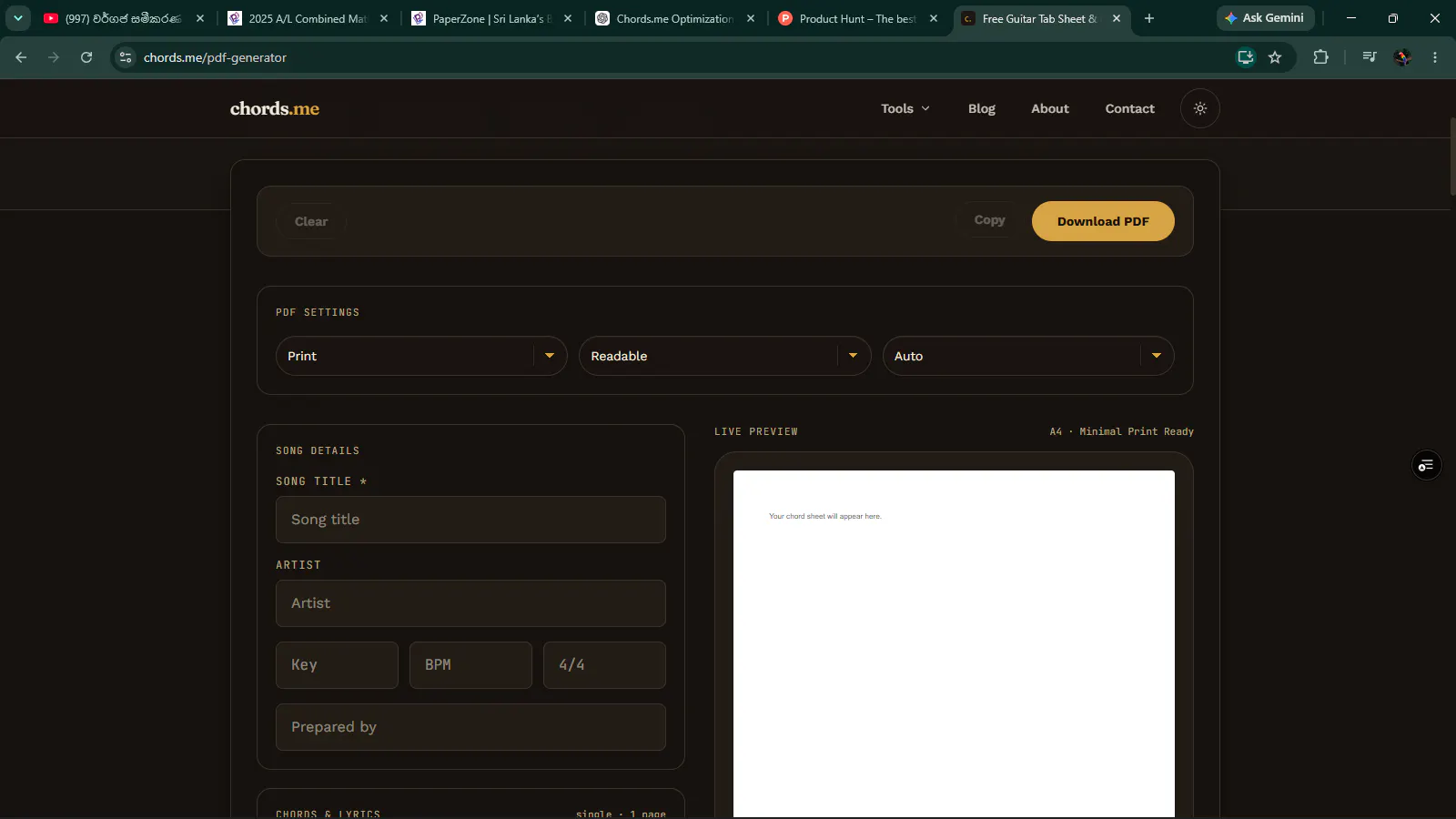Focus the Prepared by input field
The width and height of the screenshot is (1456, 819).
click(x=470, y=727)
